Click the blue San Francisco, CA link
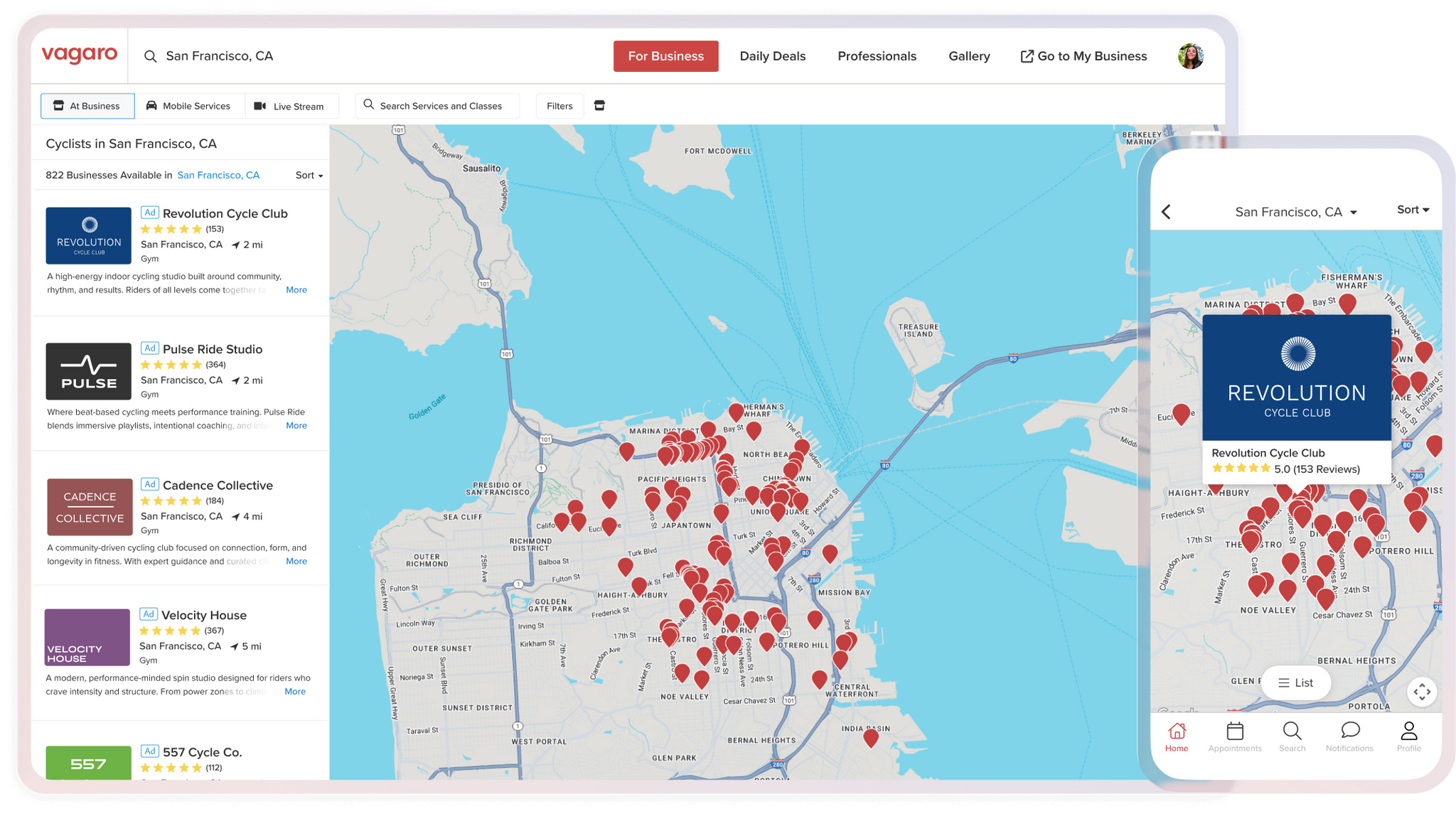 [218, 175]
